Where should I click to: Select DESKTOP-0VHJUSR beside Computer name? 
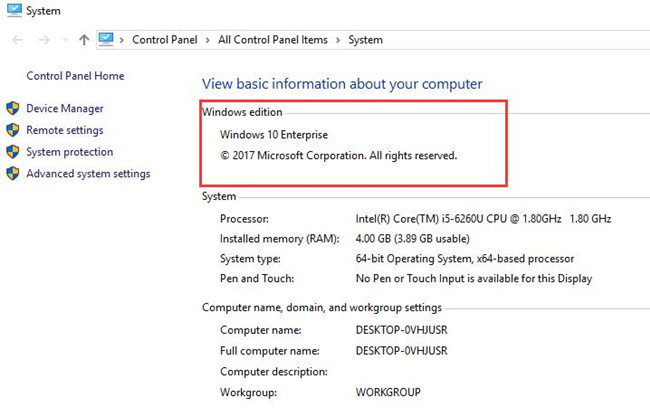[402, 330]
